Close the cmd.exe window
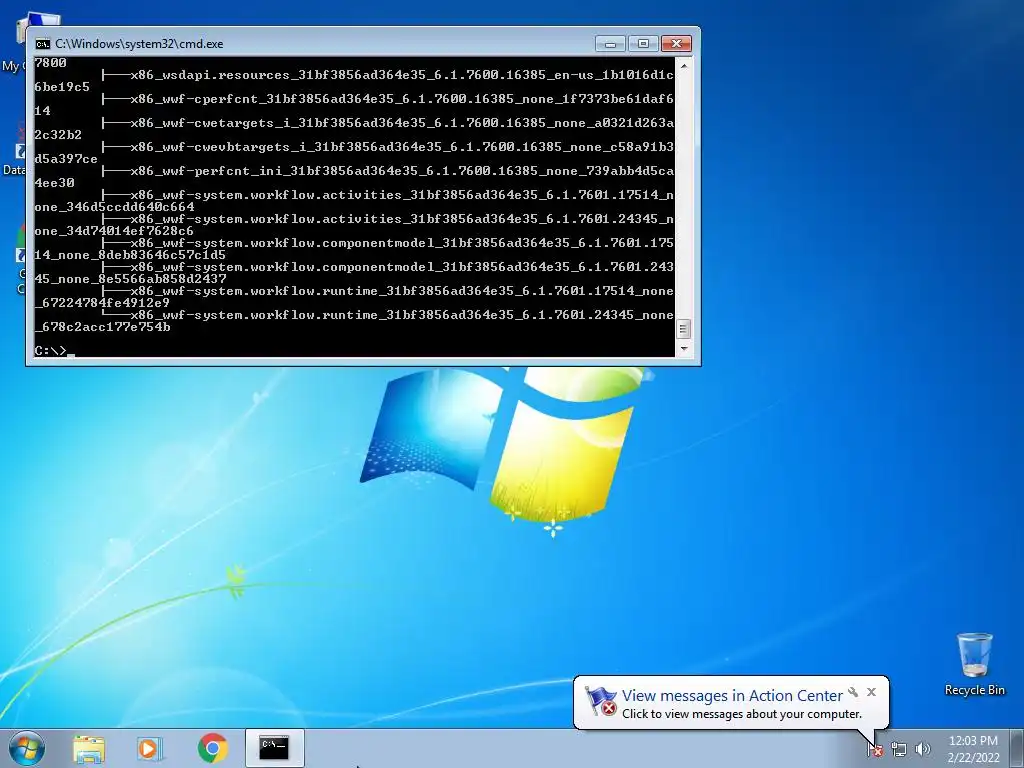Screen dimensions: 1024x768 click(677, 44)
